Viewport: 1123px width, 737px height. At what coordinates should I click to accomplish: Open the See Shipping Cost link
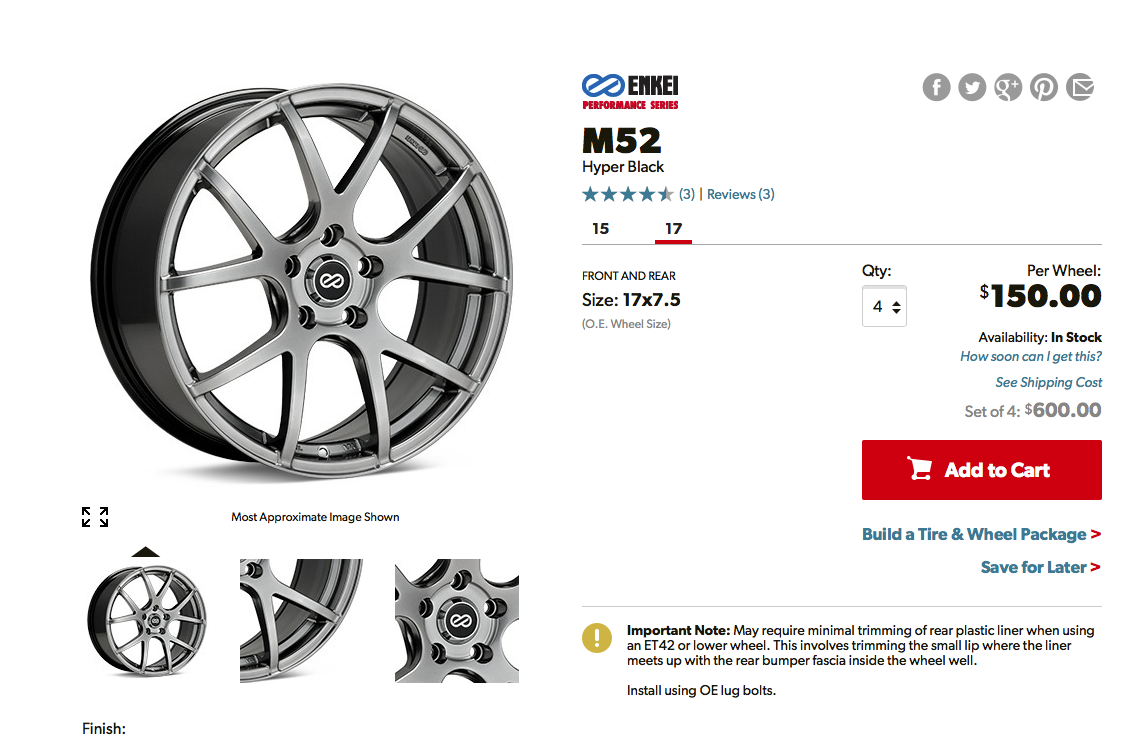1048,382
